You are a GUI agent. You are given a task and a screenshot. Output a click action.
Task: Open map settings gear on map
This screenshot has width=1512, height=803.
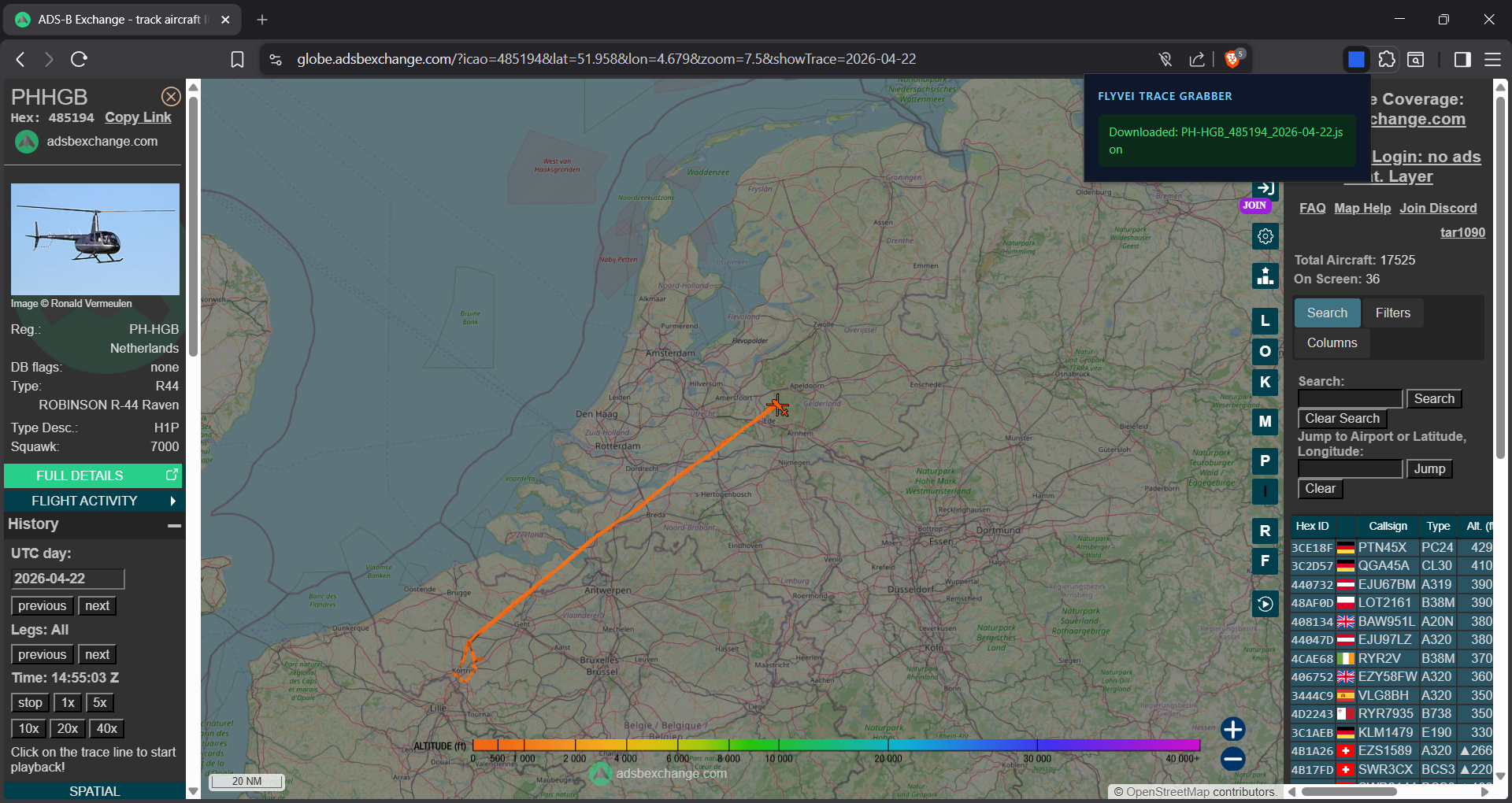(1266, 236)
